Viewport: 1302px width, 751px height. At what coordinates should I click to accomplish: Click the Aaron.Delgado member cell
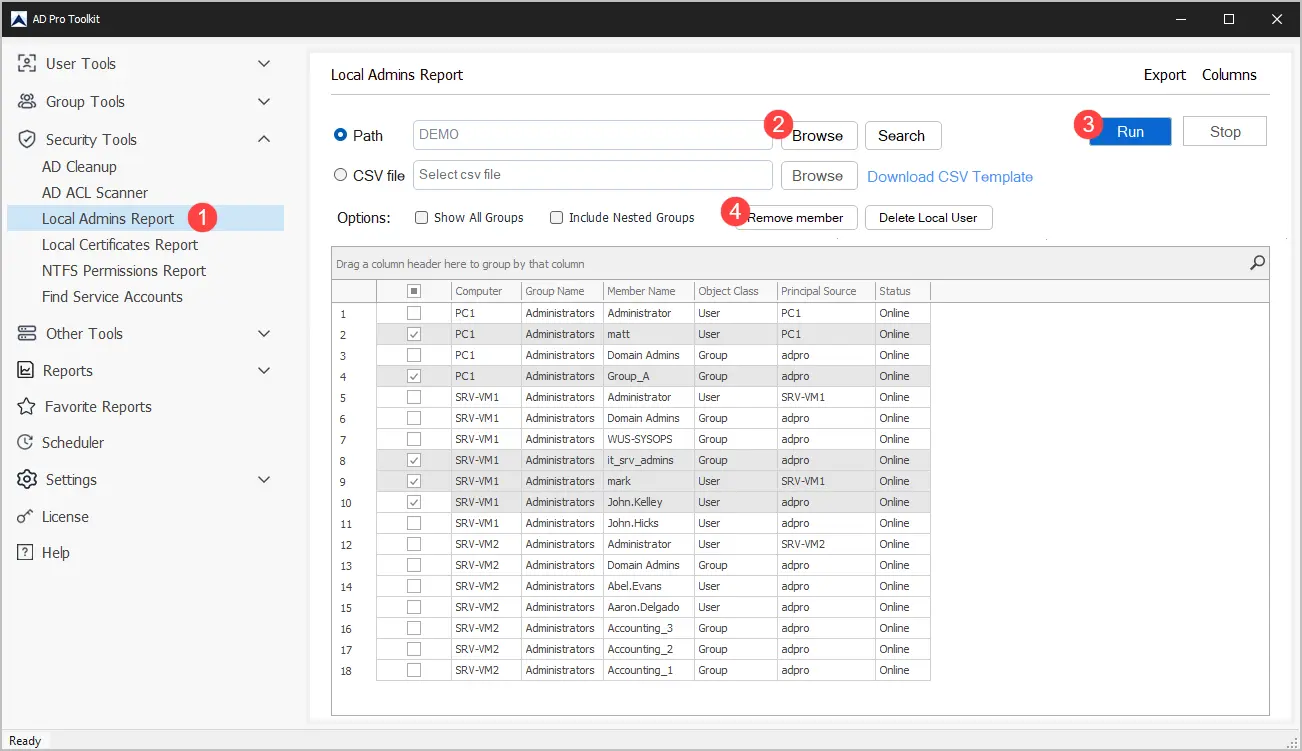click(649, 607)
